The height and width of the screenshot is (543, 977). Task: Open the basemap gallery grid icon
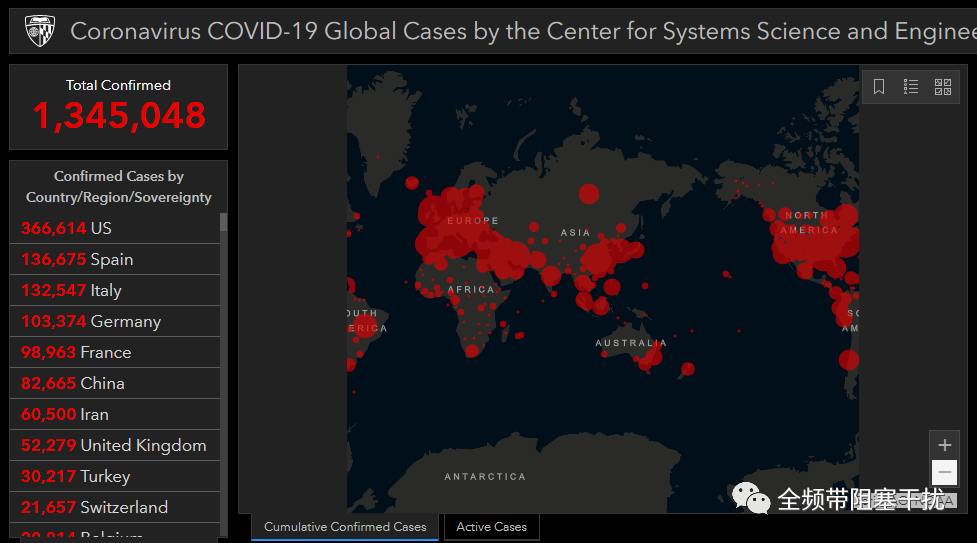[x=943, y=87]
